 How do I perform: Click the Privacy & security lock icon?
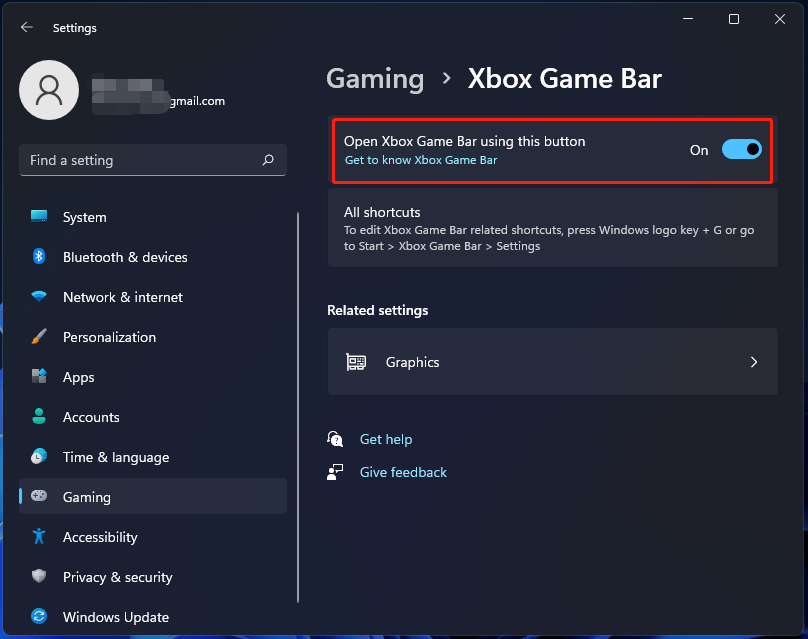click(40, 577)
